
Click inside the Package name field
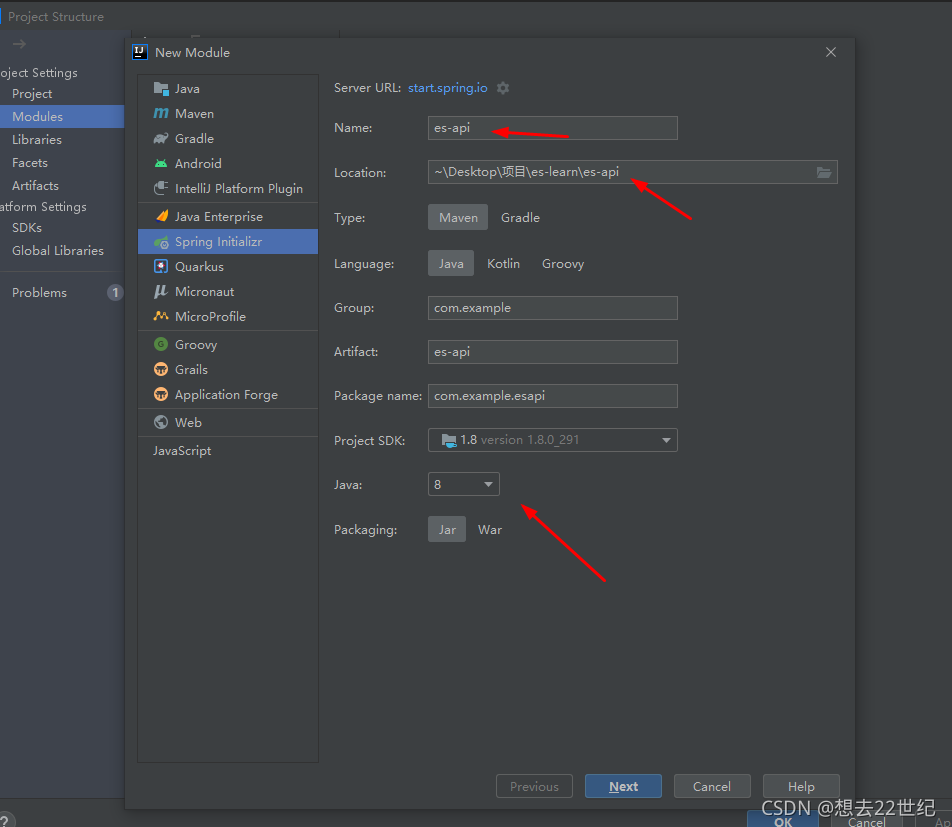click(552, 396)
